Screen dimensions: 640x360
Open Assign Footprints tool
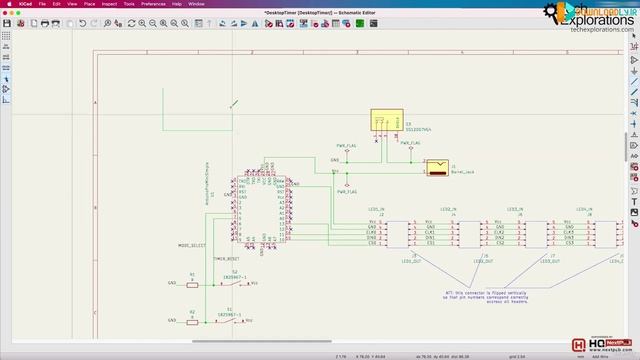pos(325,24)
